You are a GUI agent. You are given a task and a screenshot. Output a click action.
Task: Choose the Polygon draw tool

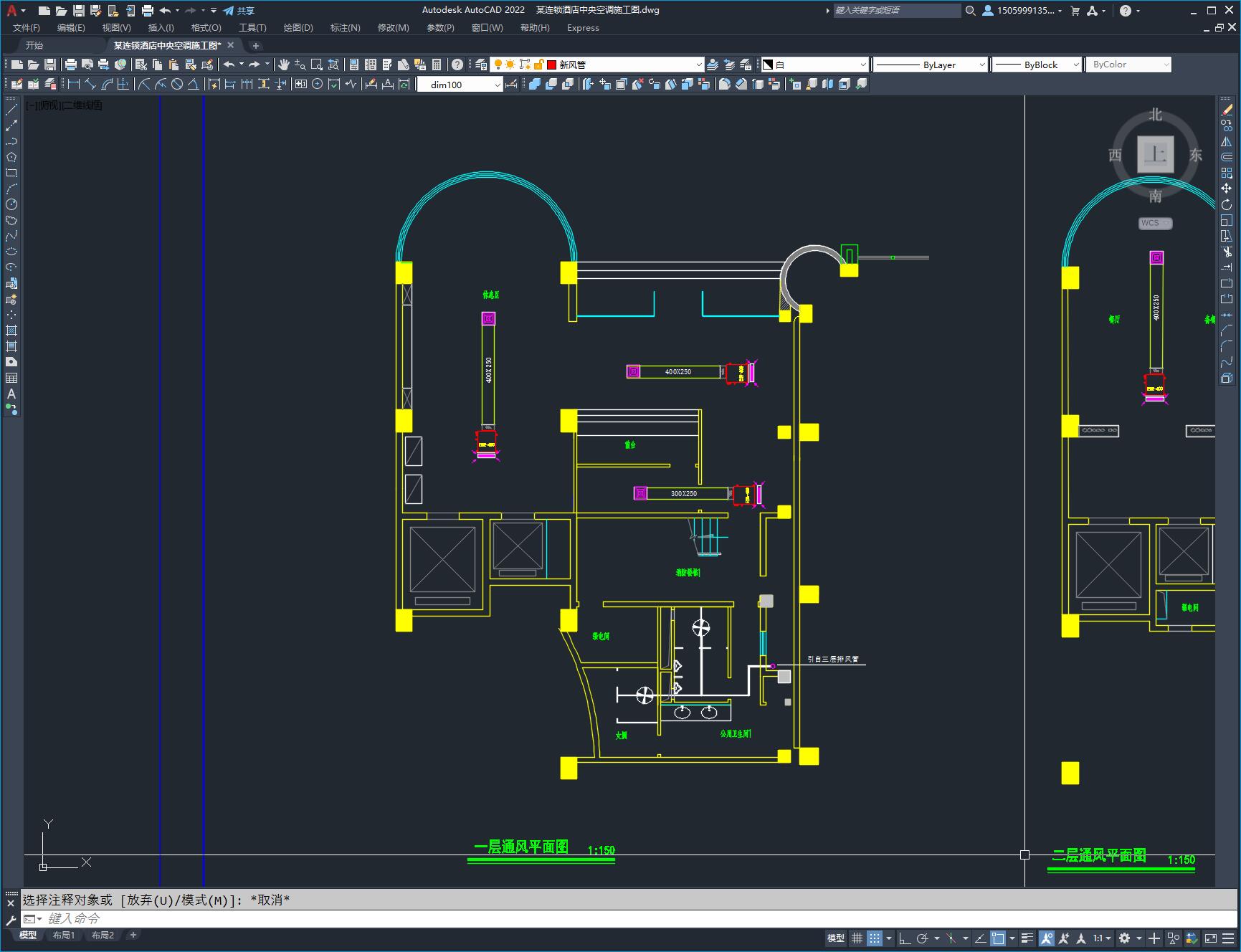(x=11, y=157)
